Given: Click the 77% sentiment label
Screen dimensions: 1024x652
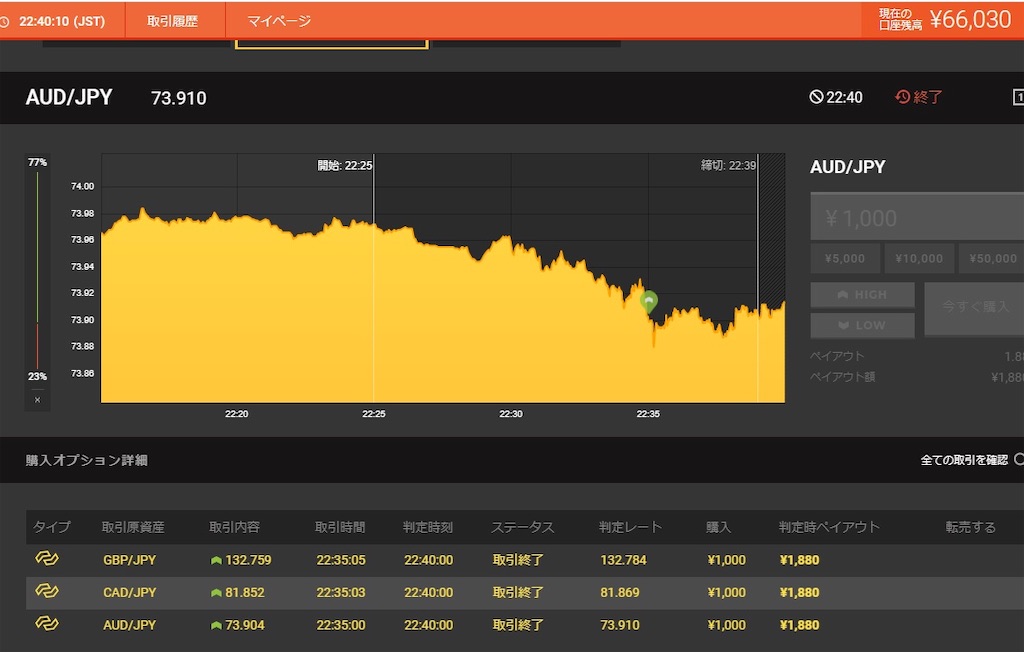Looking at the screenshot, I should 37,162.
